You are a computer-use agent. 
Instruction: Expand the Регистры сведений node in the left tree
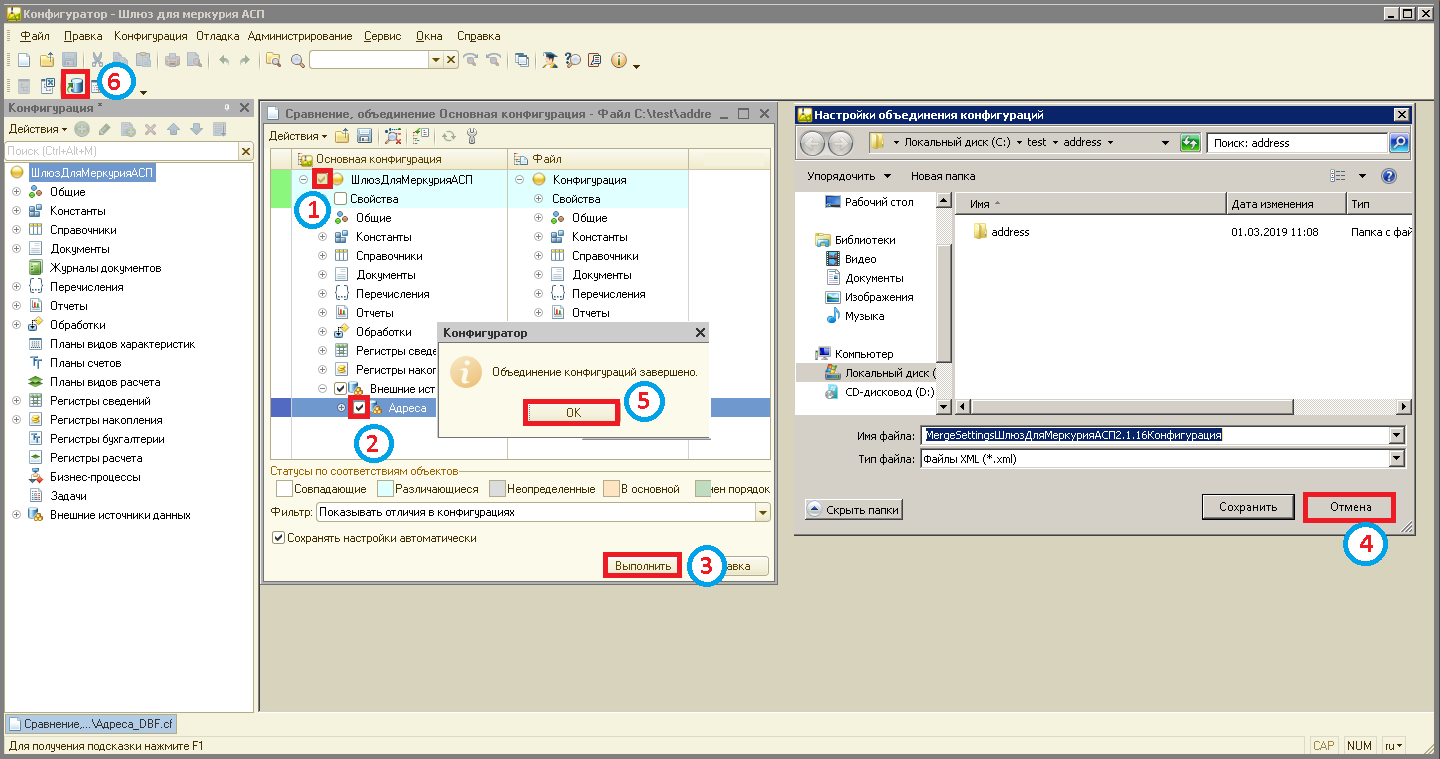tap(16, 401)
